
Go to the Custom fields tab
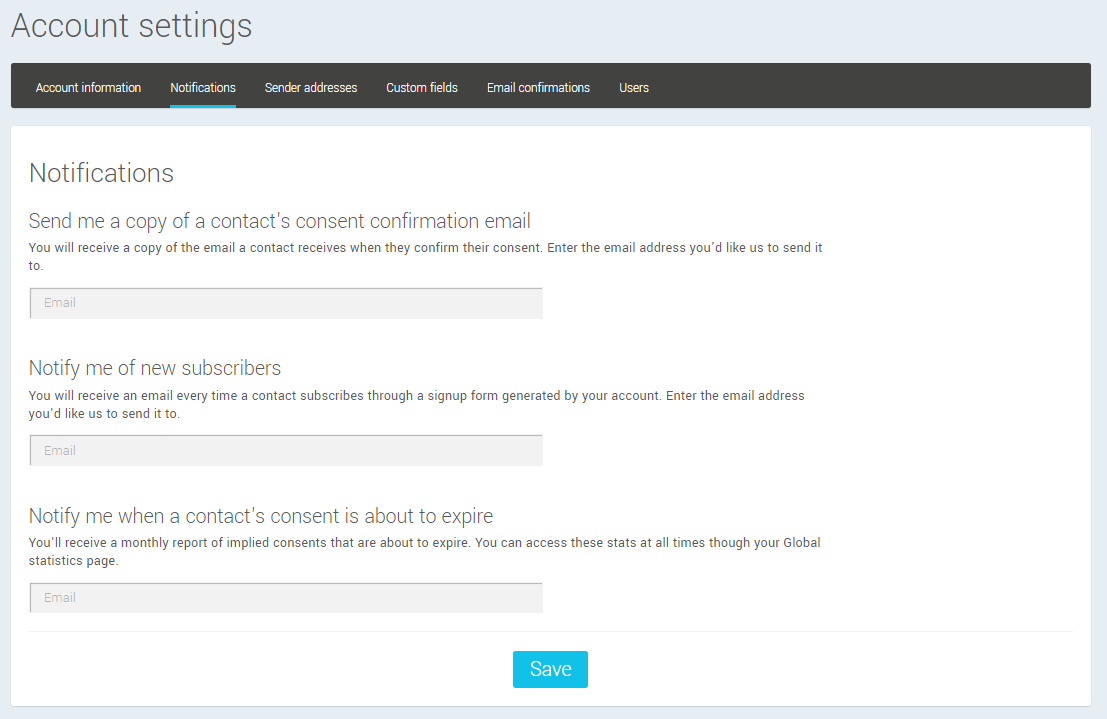[421, 88]
